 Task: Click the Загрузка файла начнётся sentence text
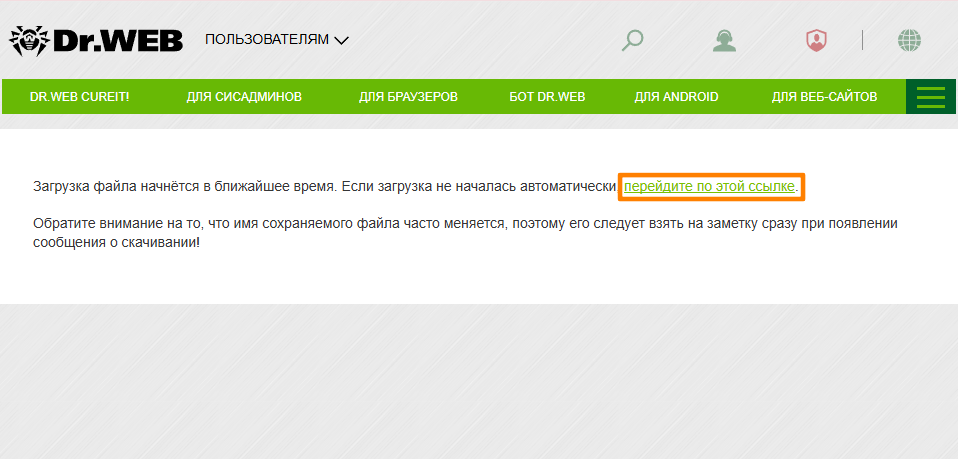pos(320,187)
